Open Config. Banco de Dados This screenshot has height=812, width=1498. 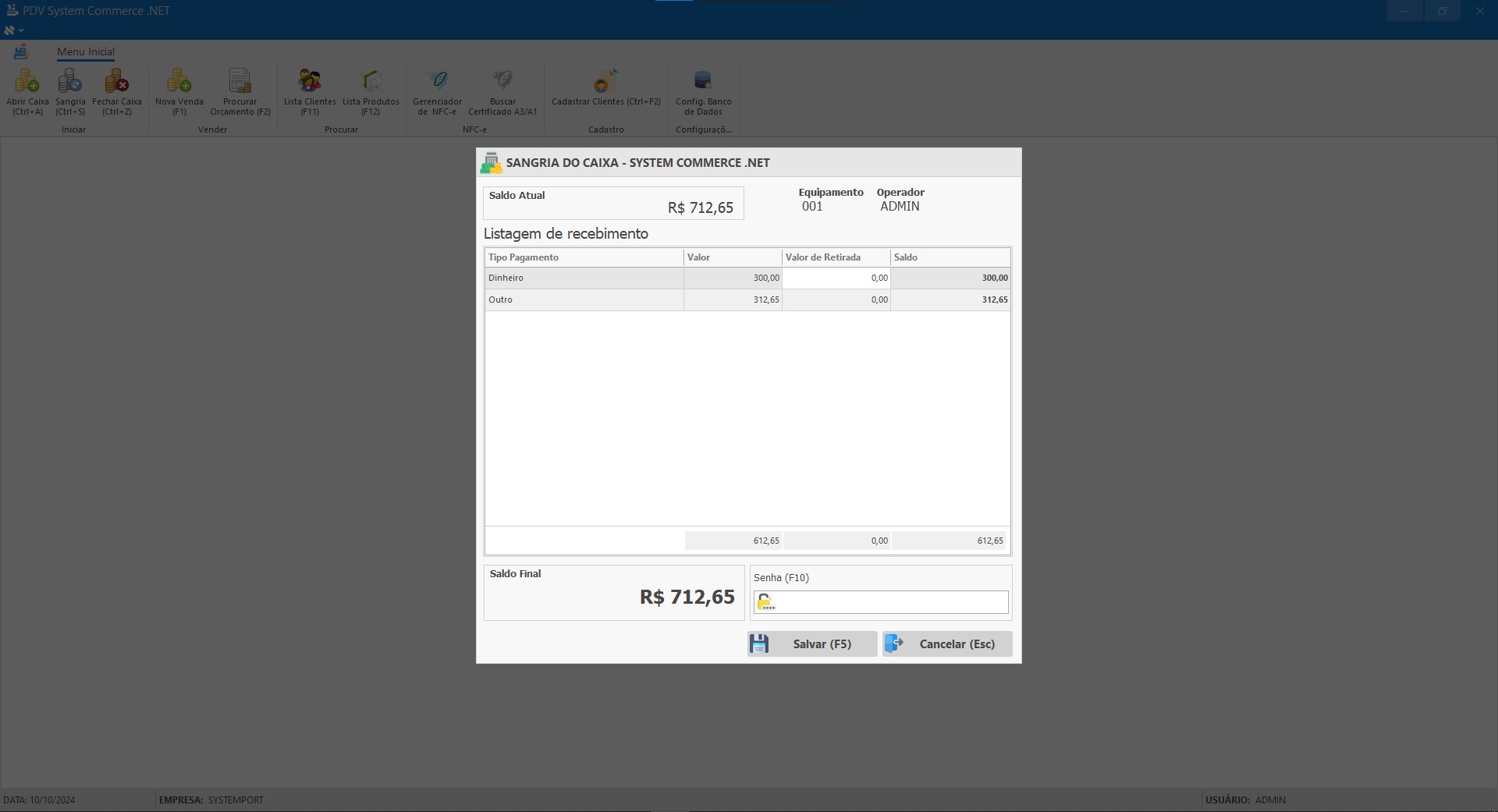coord(703,81)
